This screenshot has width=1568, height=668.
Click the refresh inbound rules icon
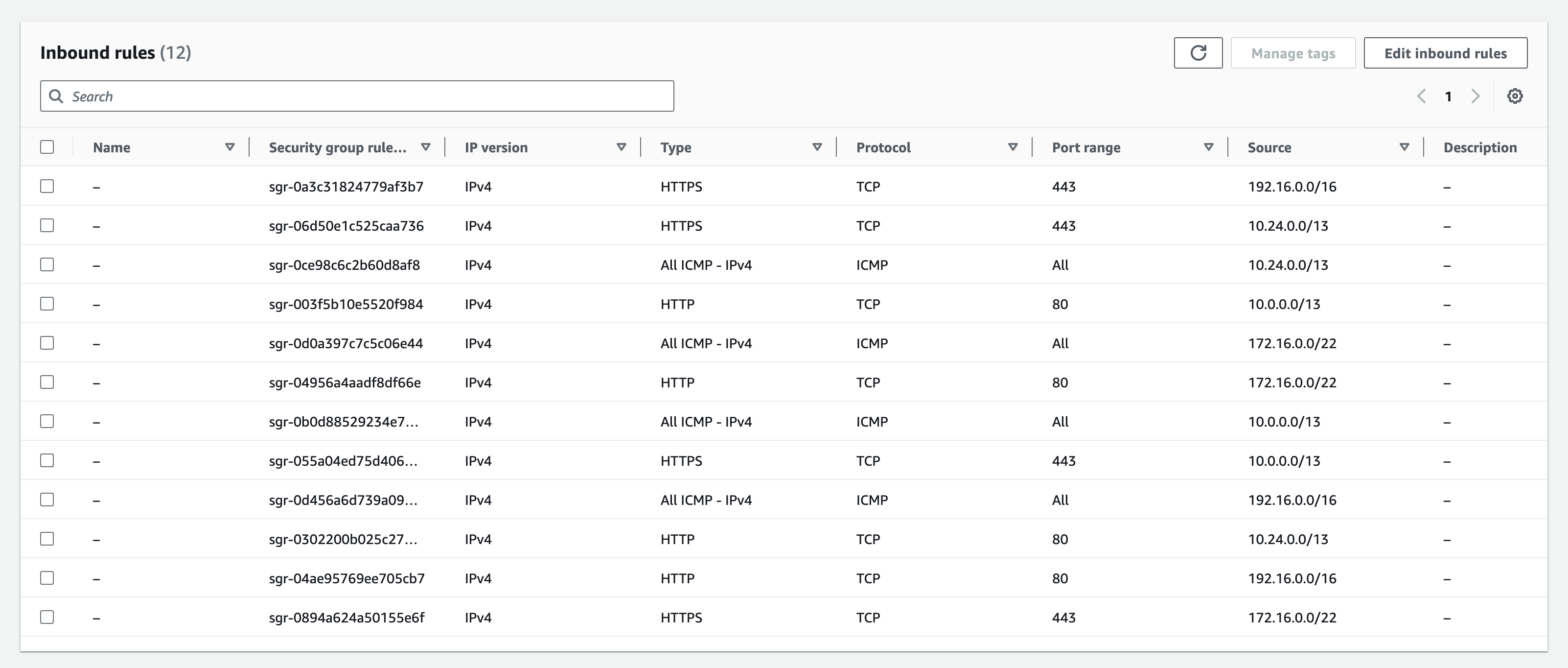[1198, 53]
